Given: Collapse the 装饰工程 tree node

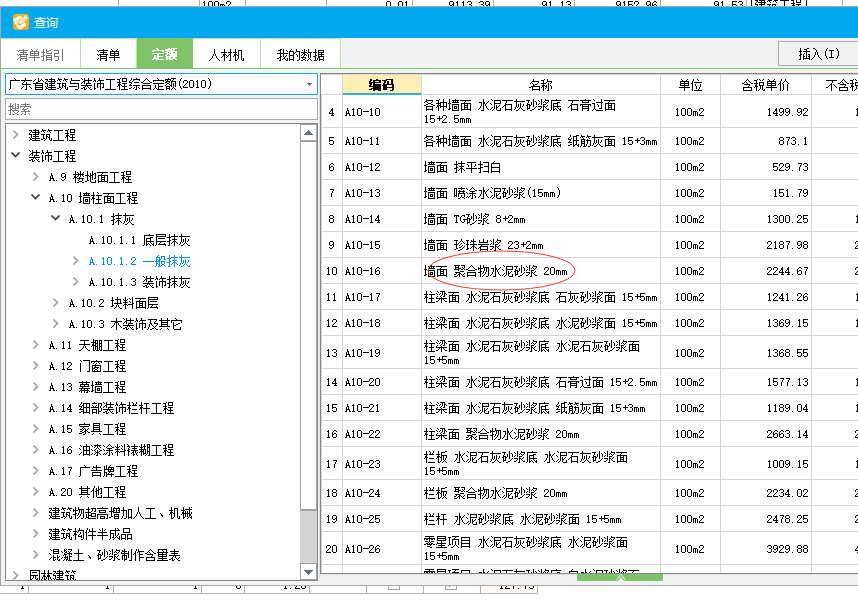Looking at the screenshot, I should click(x=16, y=155).
